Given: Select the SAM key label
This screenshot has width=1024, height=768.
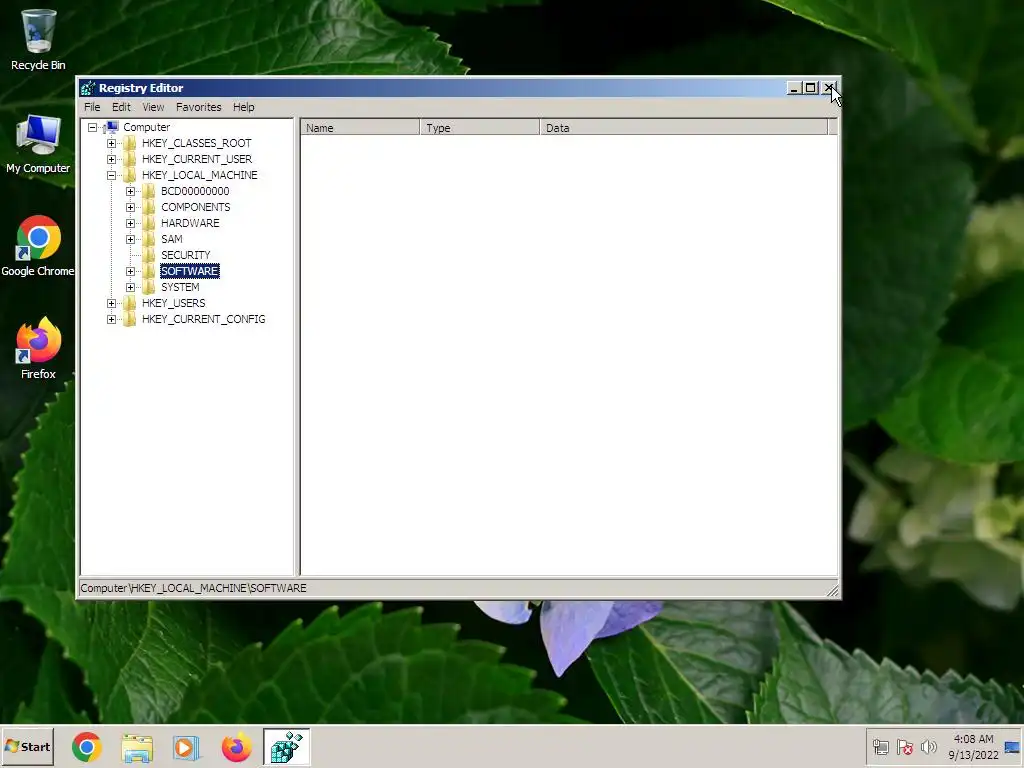Looking at the screenshot, I should 172,239.
